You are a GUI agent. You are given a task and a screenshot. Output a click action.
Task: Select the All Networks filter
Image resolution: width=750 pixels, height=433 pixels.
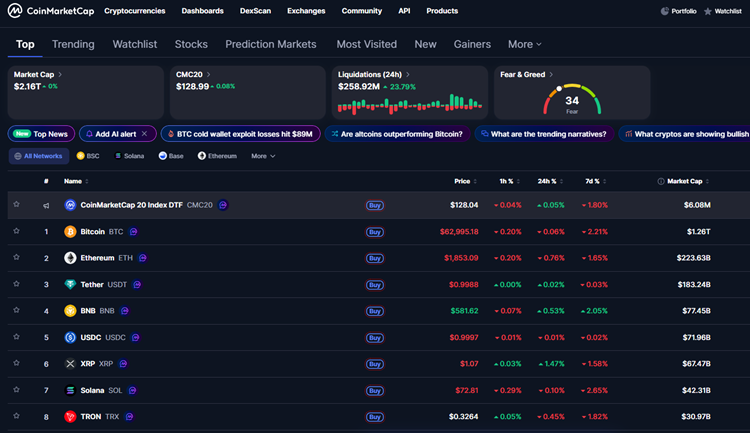point(39,156)
